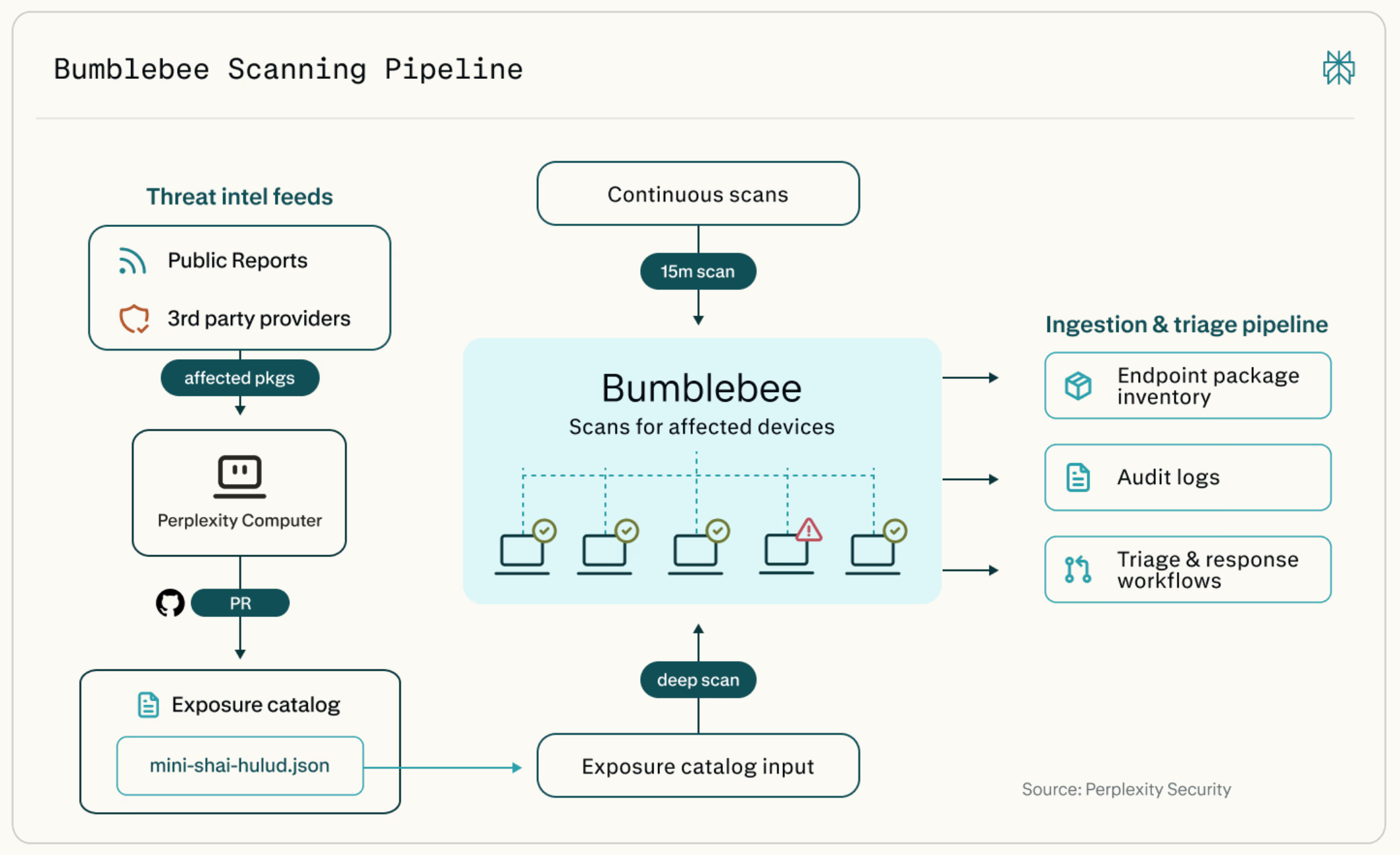This screenshot has width=1400, height=855.
Task: Click the Threat intel feeds heading
Action: tap(239, 197)
